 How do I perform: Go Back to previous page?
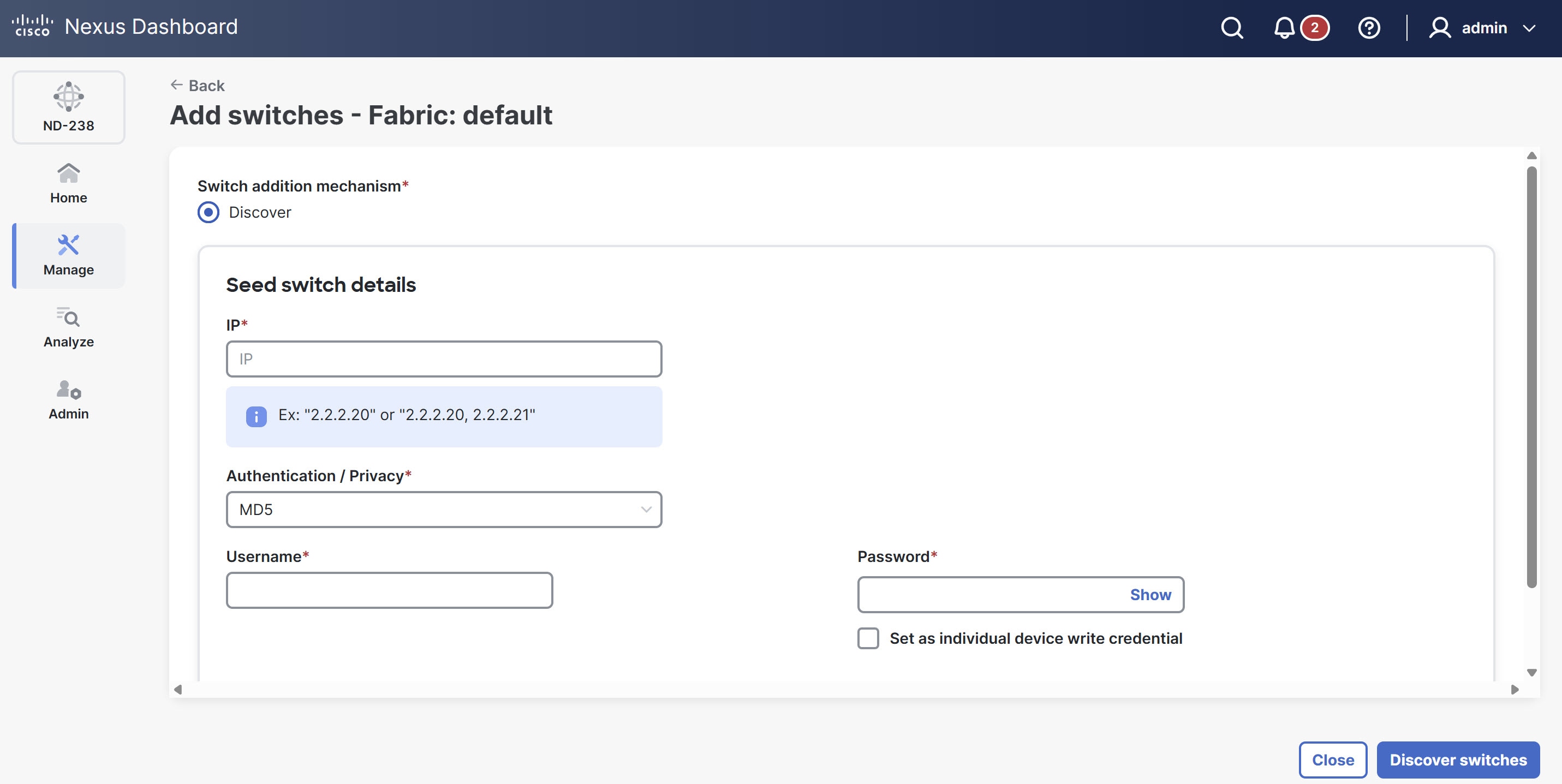click(198, 86)
